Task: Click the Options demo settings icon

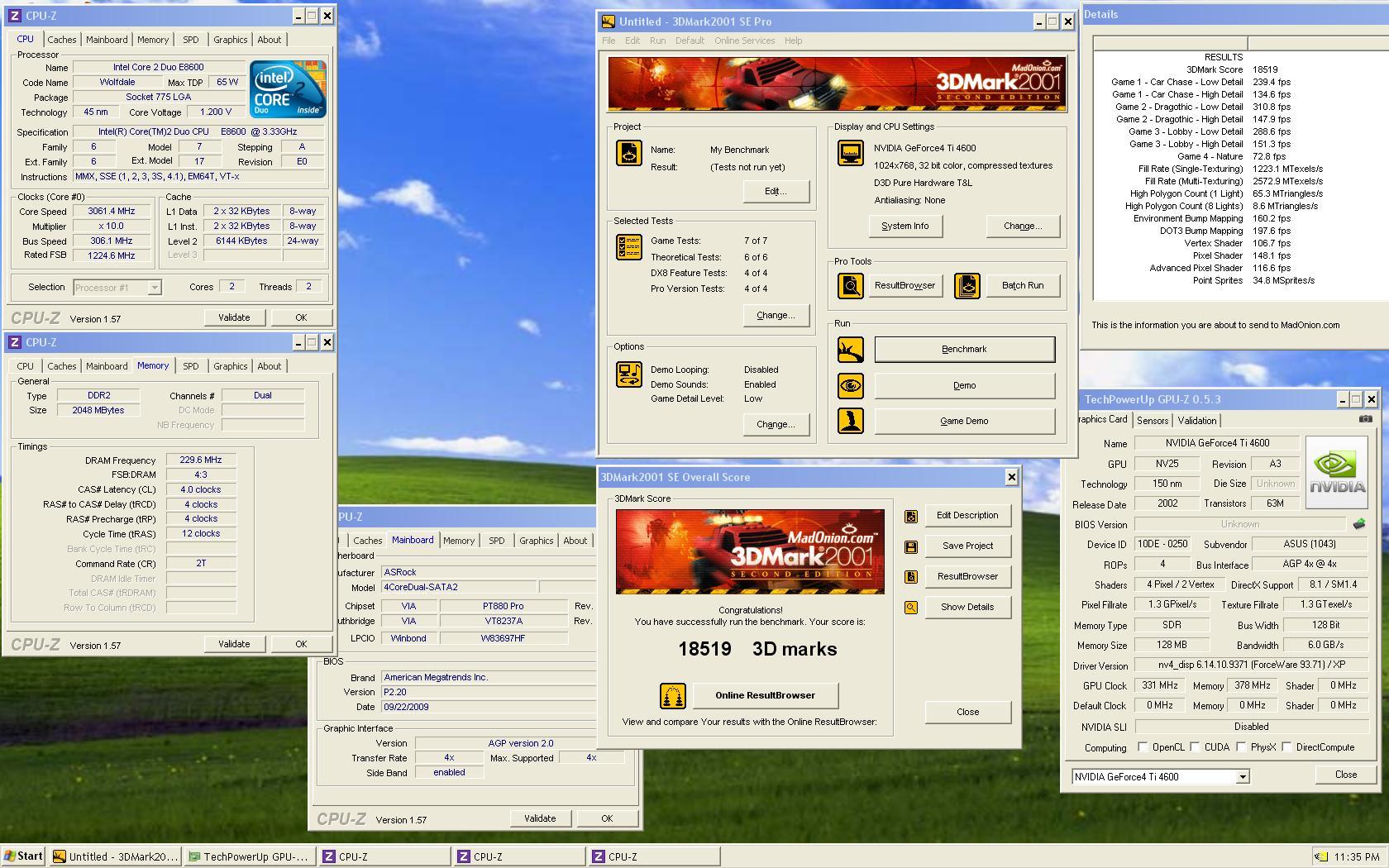Action: pyautogui.click(x=628, y=374)
